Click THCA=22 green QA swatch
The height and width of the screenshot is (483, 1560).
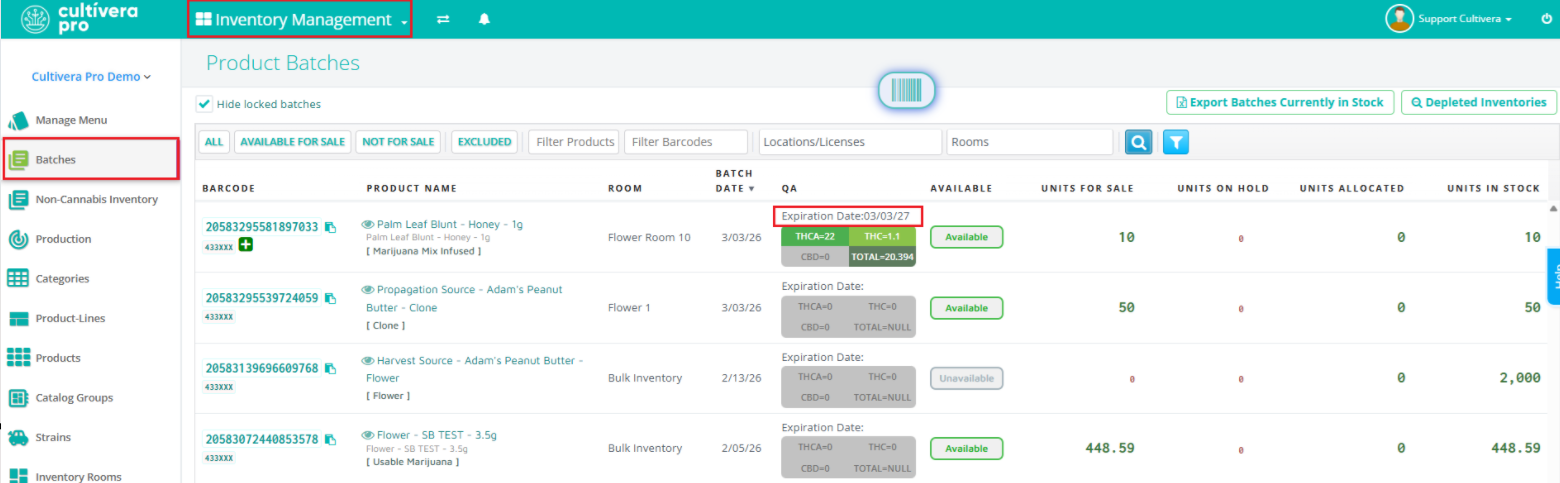coord(815,237)
